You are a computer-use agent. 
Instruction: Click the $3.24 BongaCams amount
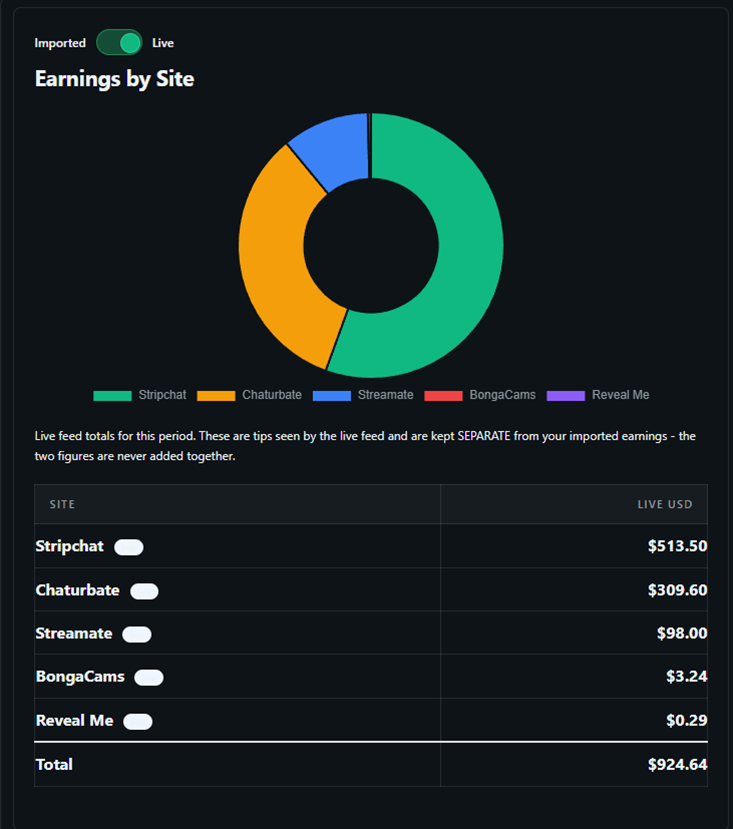click(x=686, y=677)
